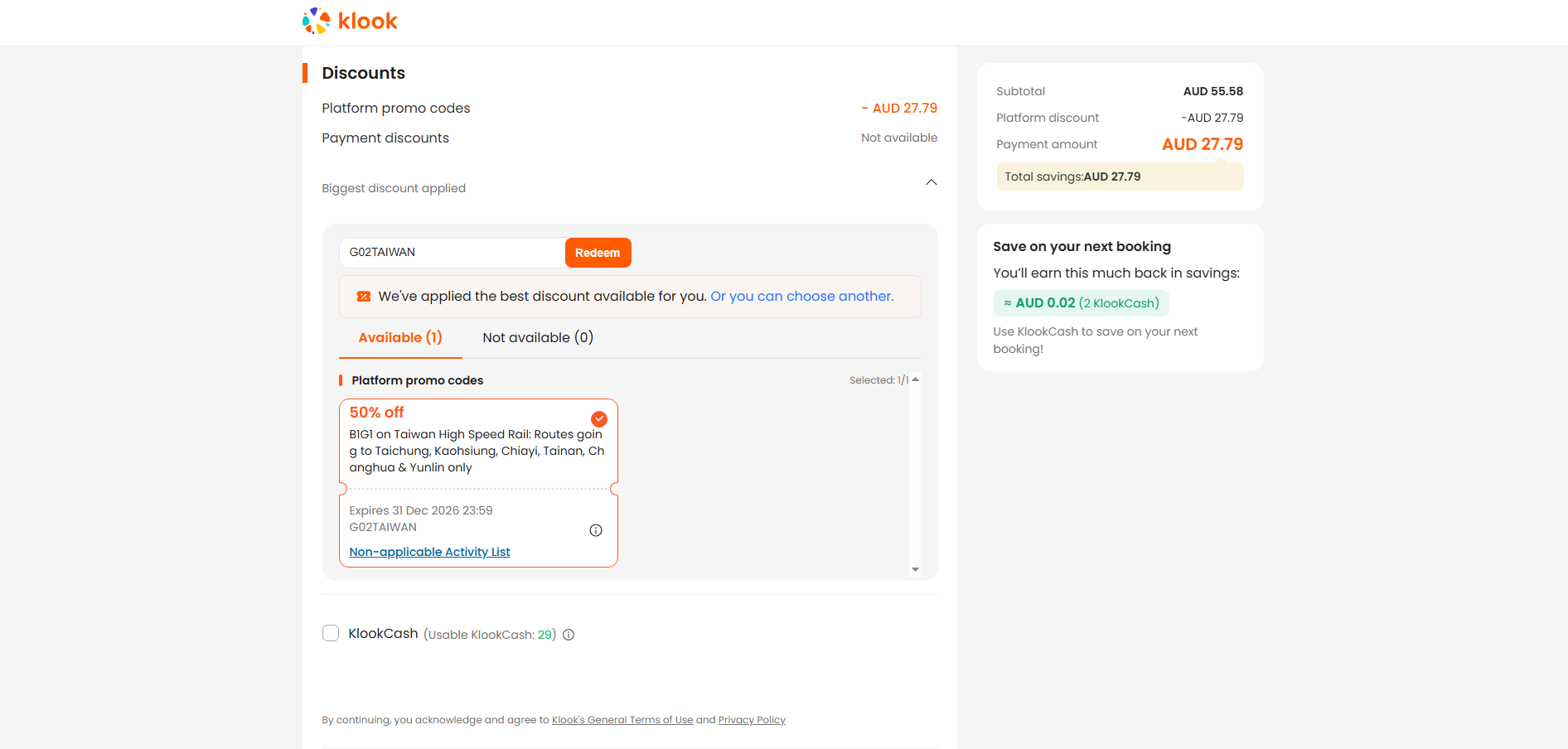1568x749 pixels.
Task: Switch to the Available (1) tab
Action: click(400, 338)
